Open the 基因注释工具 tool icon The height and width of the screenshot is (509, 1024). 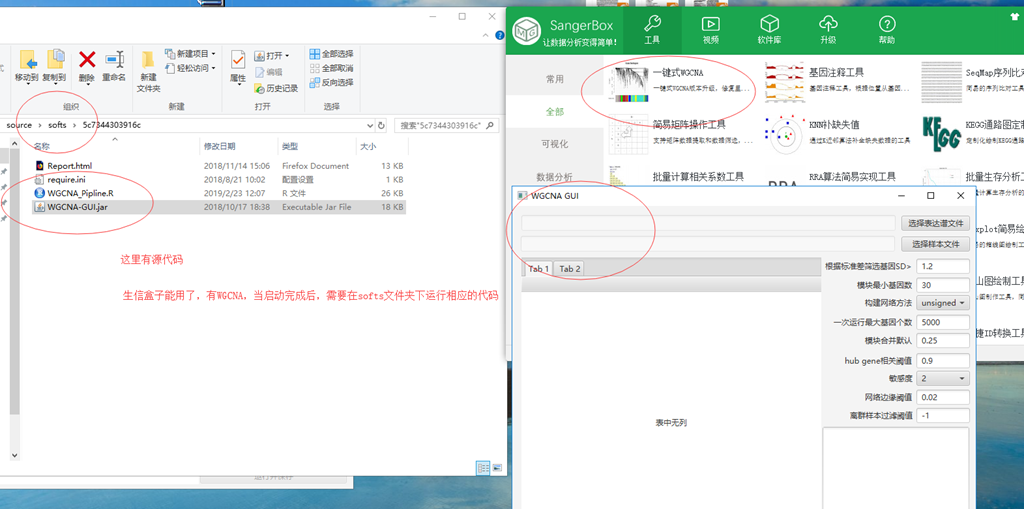coord(784,80)
